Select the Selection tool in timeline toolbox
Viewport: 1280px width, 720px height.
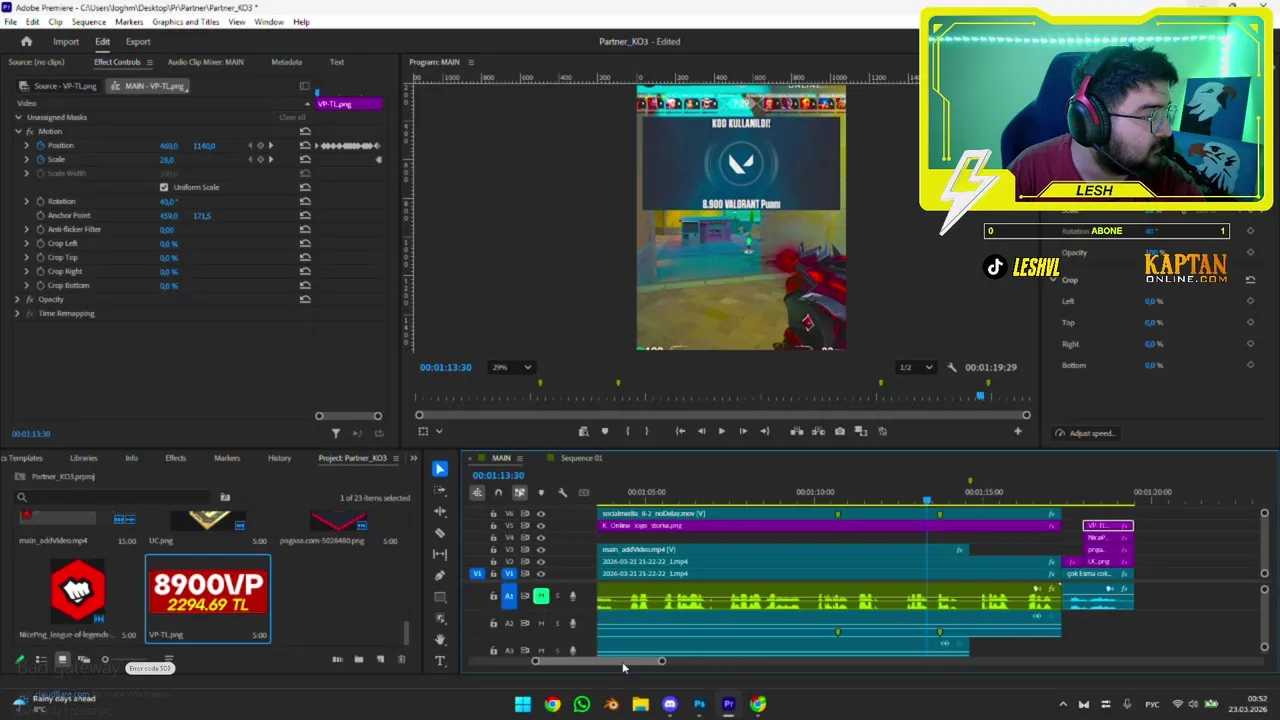click(x=440, y=469)
